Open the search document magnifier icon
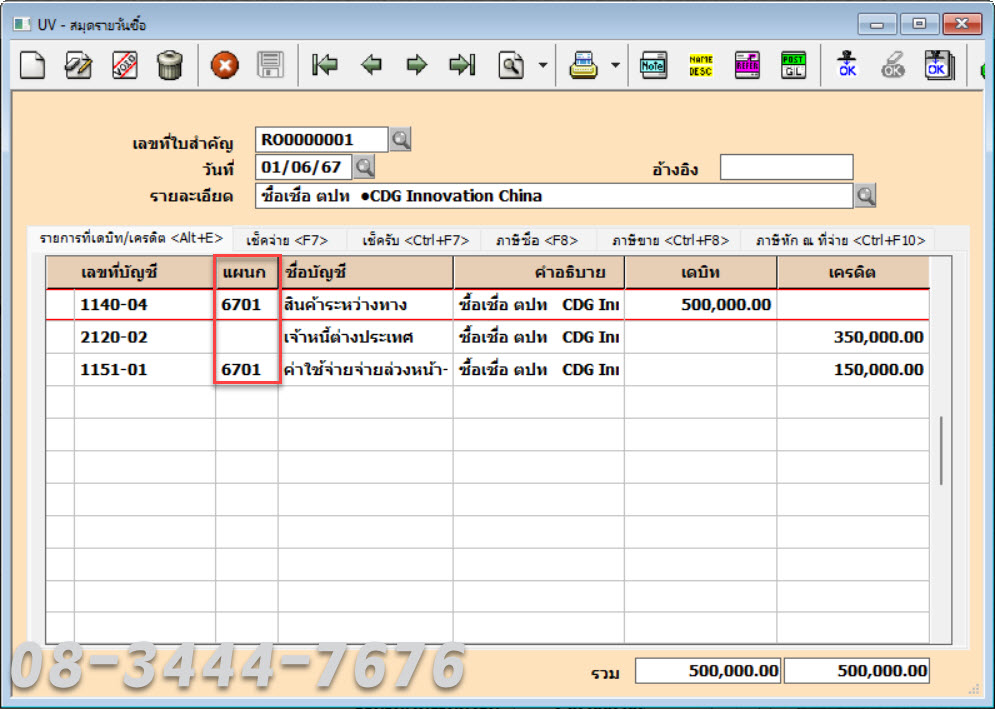The image size is (995, 709). [x=511, y=65]
